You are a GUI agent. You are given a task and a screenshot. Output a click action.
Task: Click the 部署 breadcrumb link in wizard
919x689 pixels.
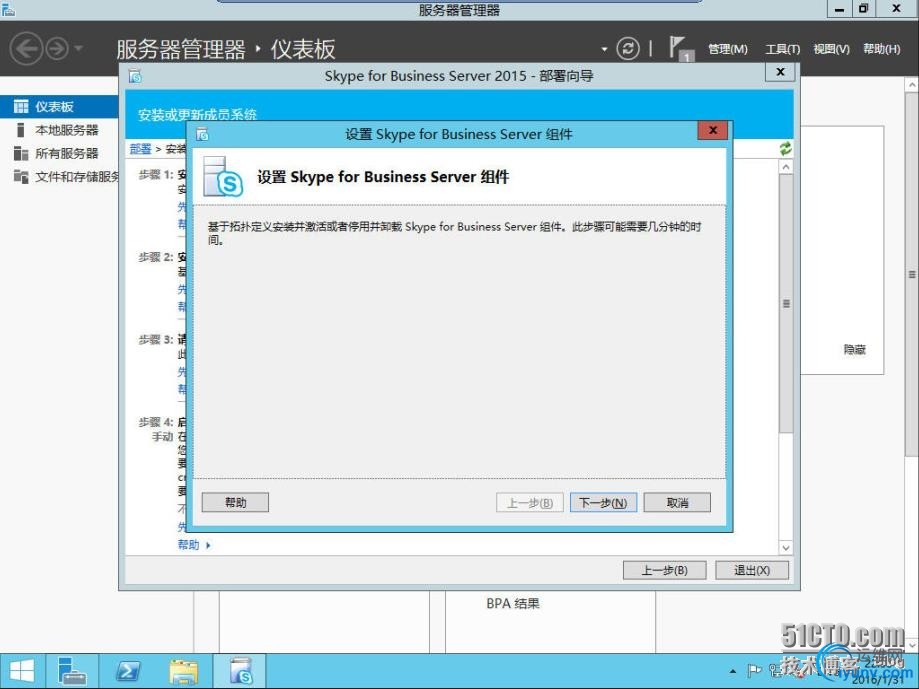(x=141, y=149)
